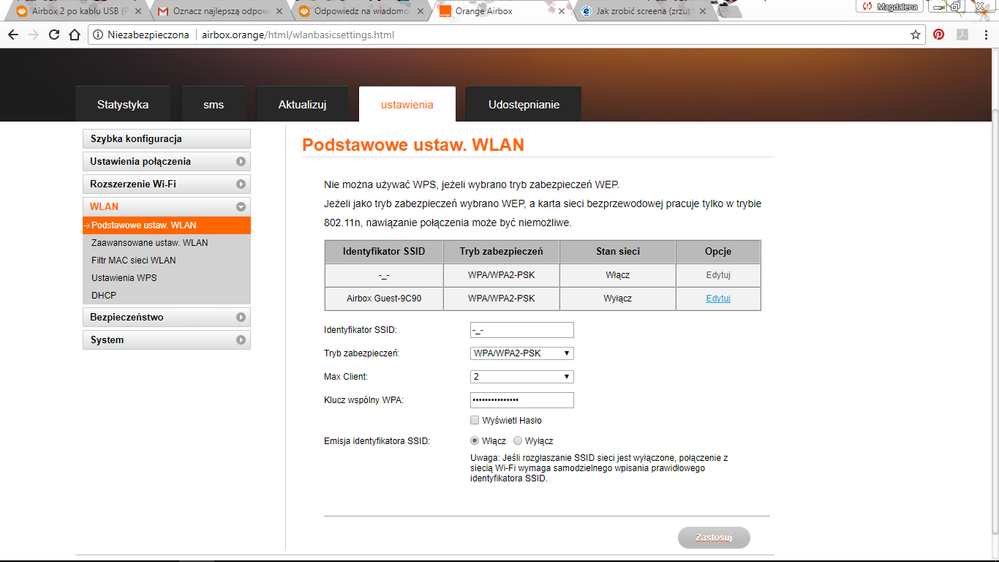Viewport: 999px width, 562px height.
Task: Click the Zastosuj button
Action: coord(714,537)
